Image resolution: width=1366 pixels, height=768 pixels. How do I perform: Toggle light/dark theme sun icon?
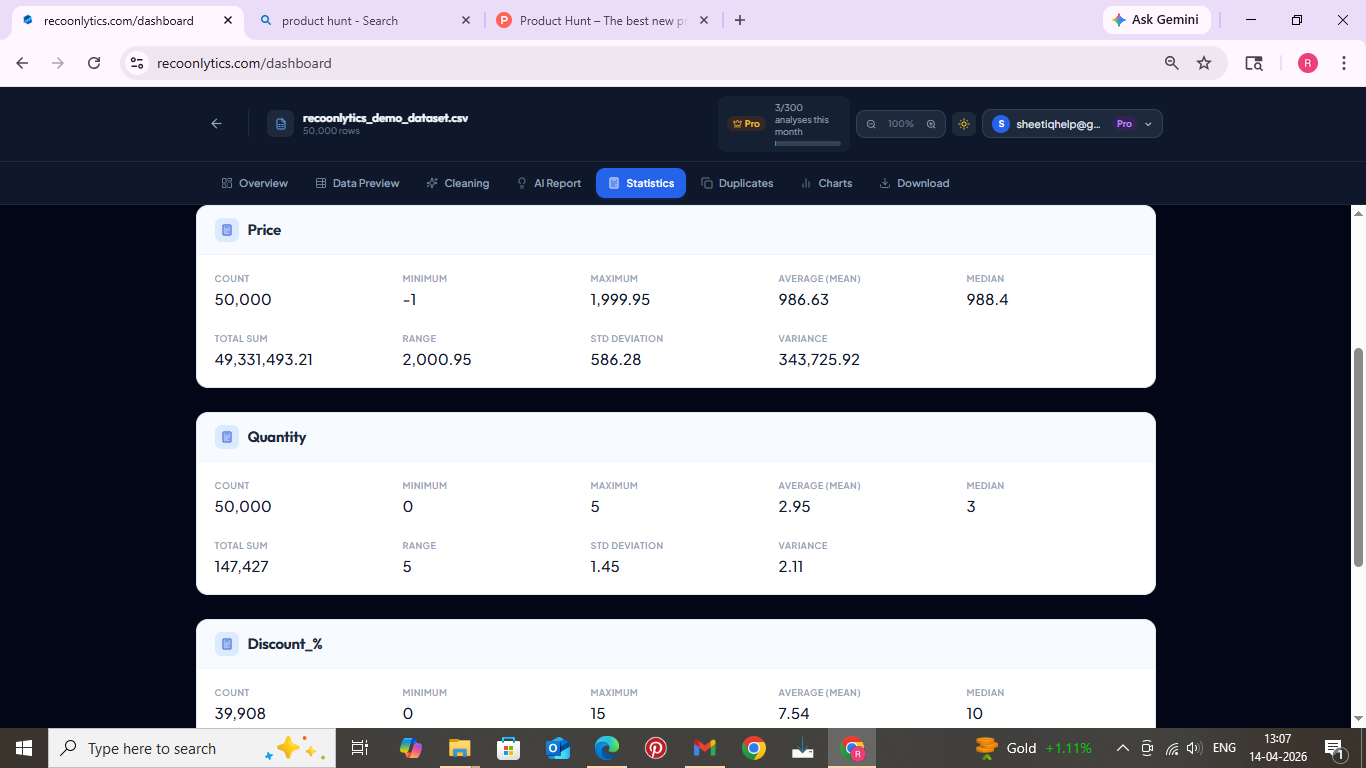click(964, 124)
